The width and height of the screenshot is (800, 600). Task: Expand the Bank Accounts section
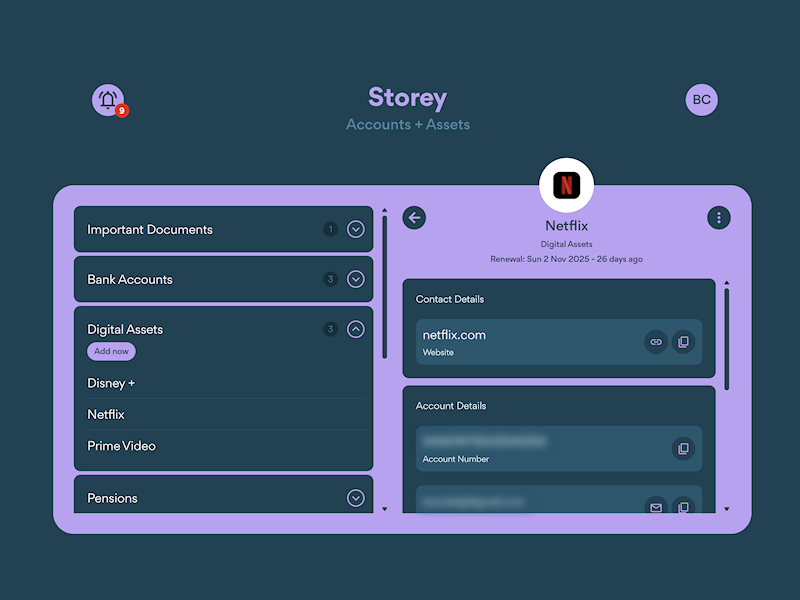354,279
